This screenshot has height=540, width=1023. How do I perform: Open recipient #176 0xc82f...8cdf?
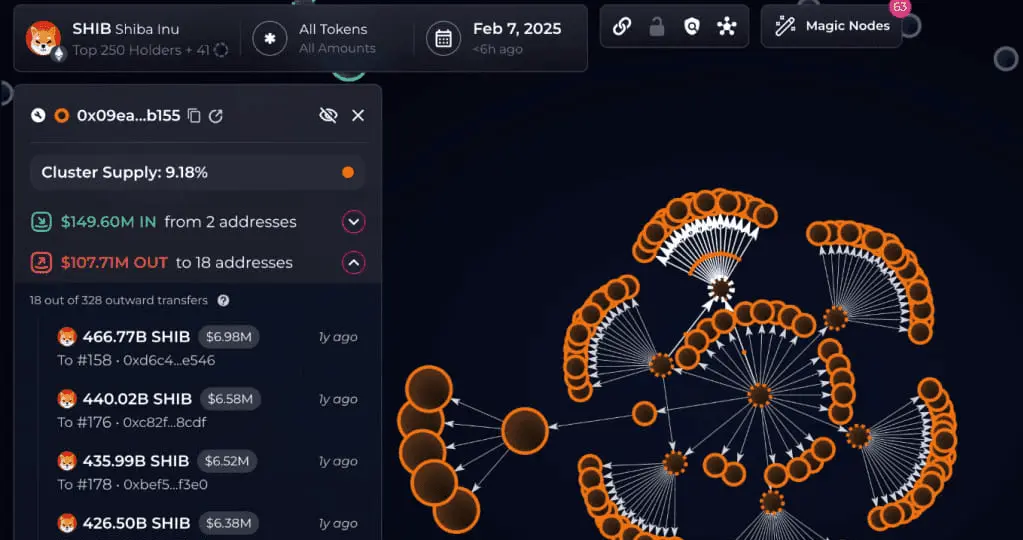pyautogui.click(x=132, y=422)
